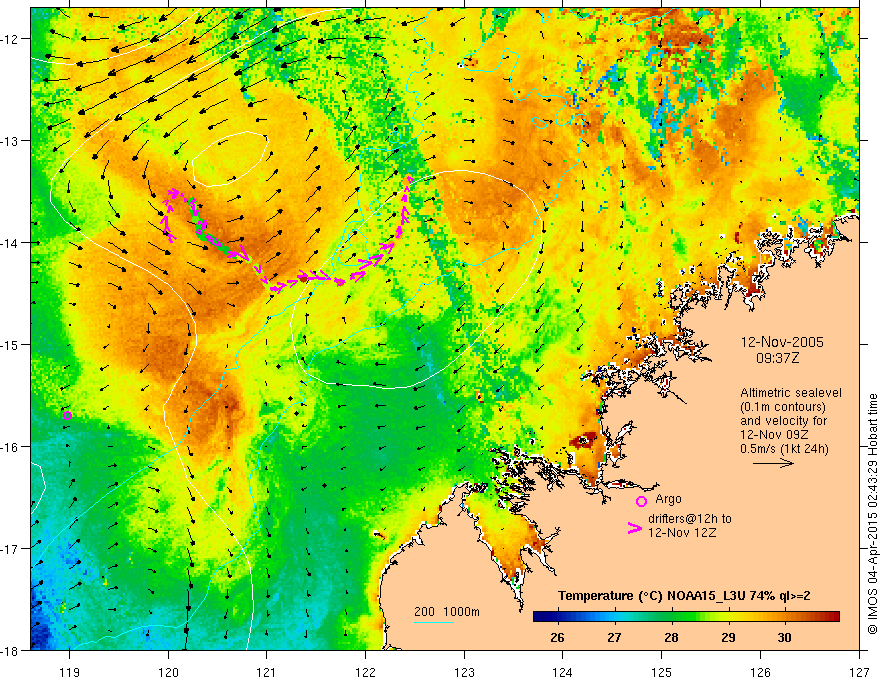Viewport: 880px width, 680px height.
Task: Select the '09:37Z' time text
Action: [777, 358]
